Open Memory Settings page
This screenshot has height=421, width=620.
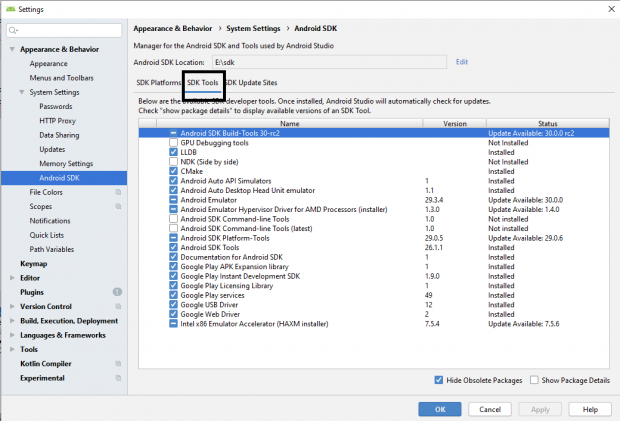point(66,163)
